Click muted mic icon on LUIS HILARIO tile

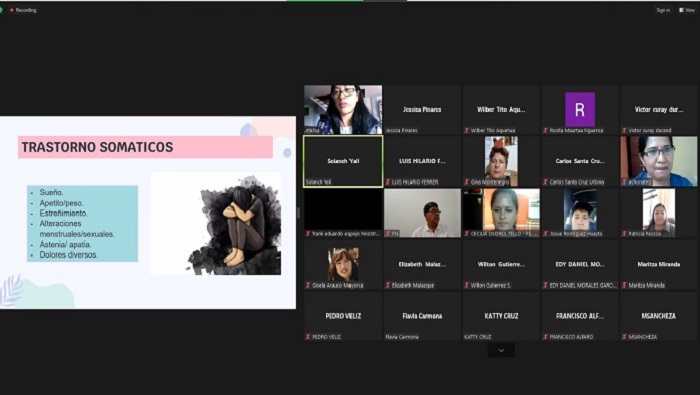(388, 182)
